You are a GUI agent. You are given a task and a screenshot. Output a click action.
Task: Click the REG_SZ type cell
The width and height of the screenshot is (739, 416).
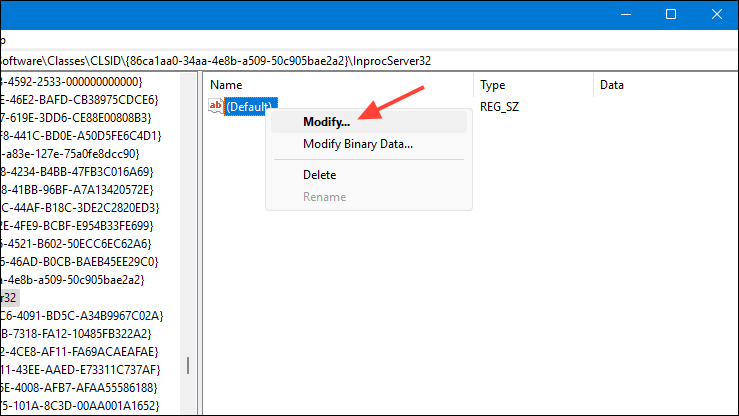(499, 107)
